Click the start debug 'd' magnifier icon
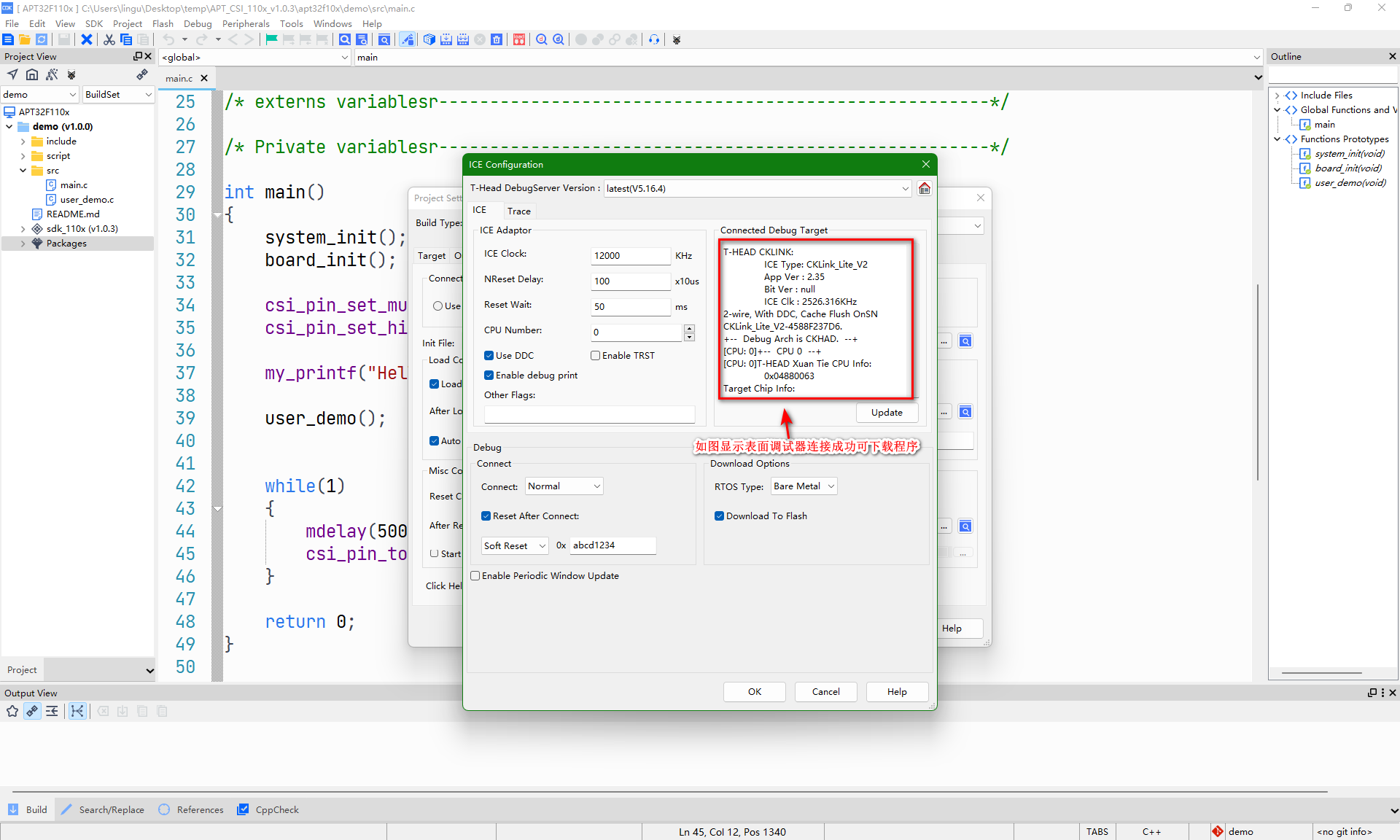This screenshot has height=840, width=1400. click(x=559, y=39)
